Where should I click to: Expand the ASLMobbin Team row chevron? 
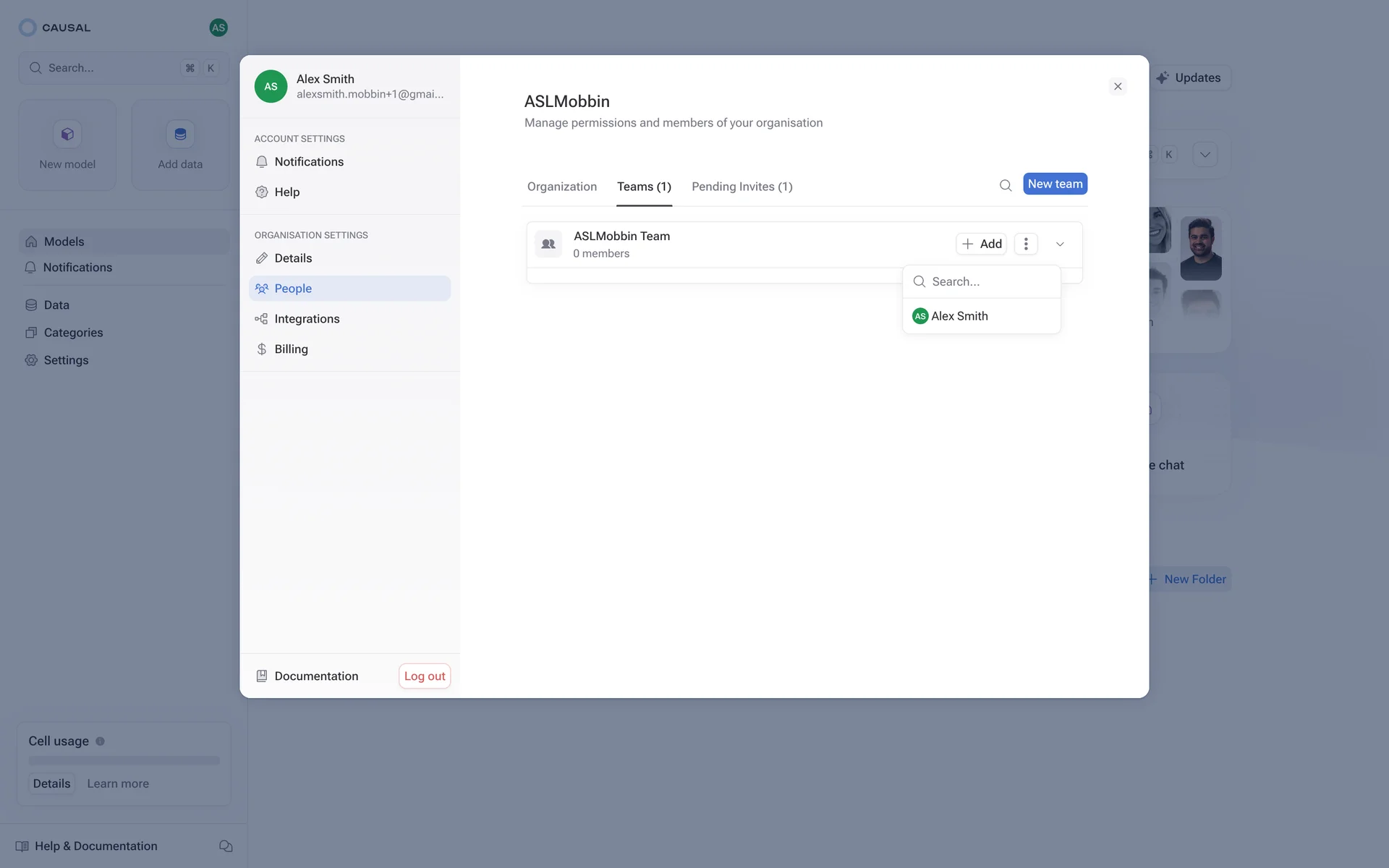tap(1060, 244)
